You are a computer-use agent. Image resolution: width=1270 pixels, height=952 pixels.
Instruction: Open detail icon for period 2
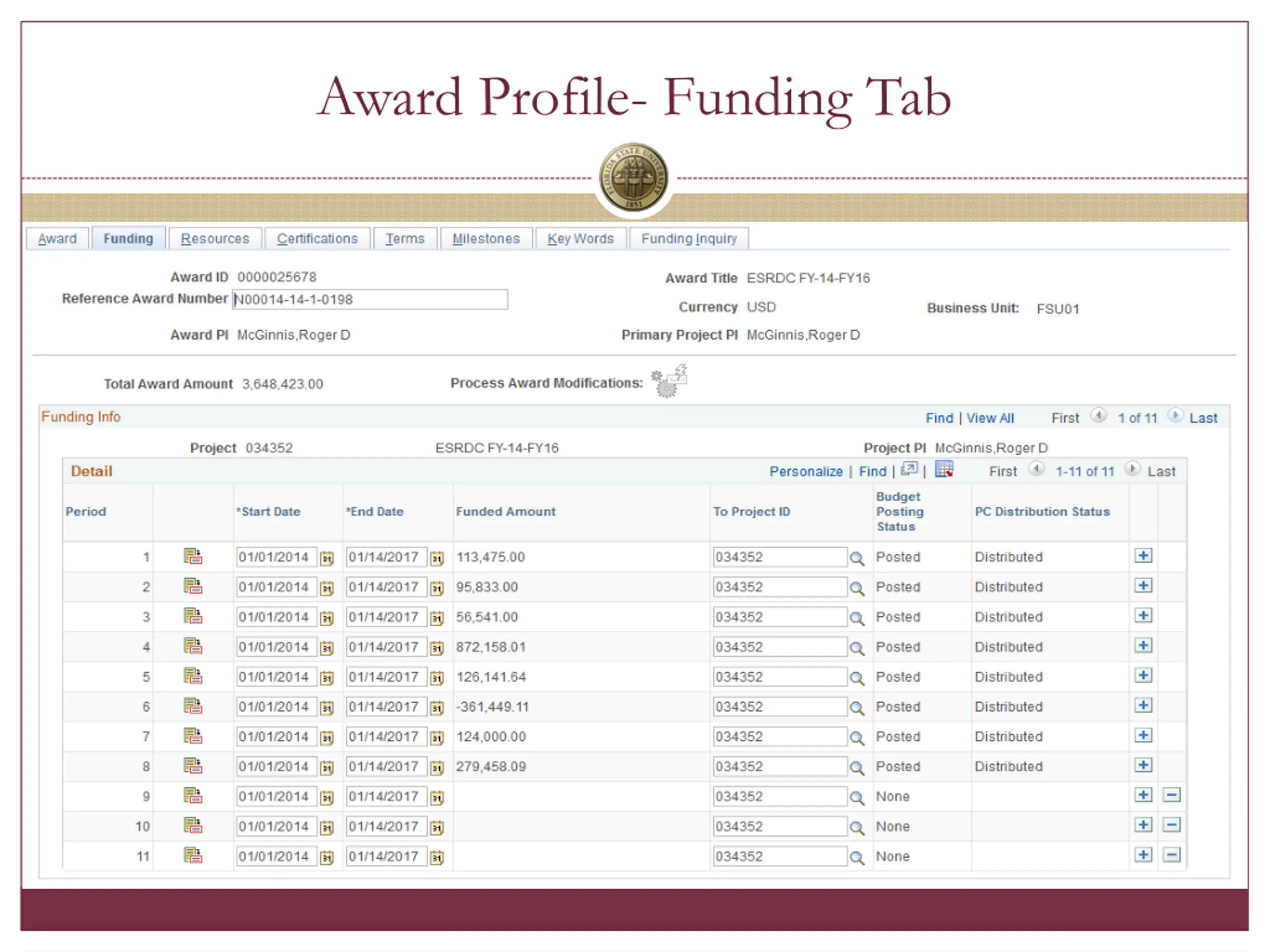(x=193, y=586)
